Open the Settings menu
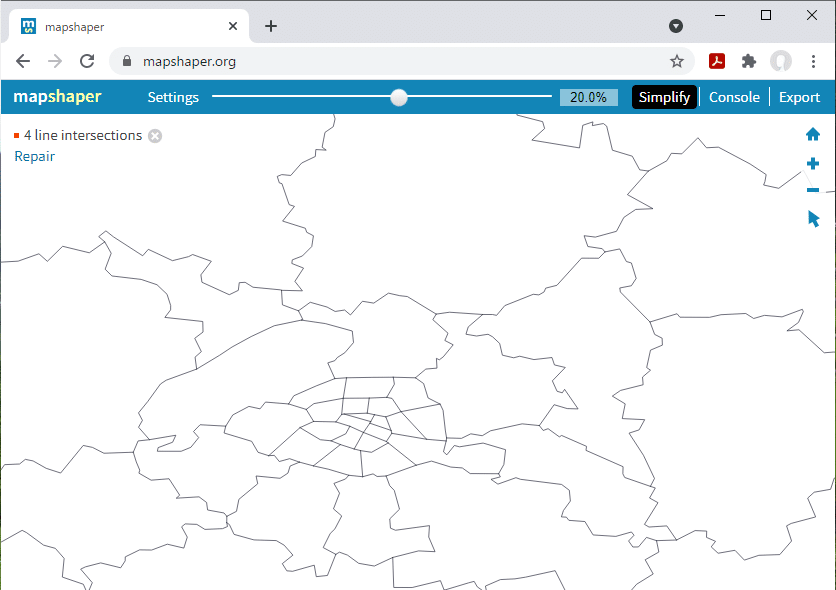Viewport: 836px width, 590px height. click(173, 97)
